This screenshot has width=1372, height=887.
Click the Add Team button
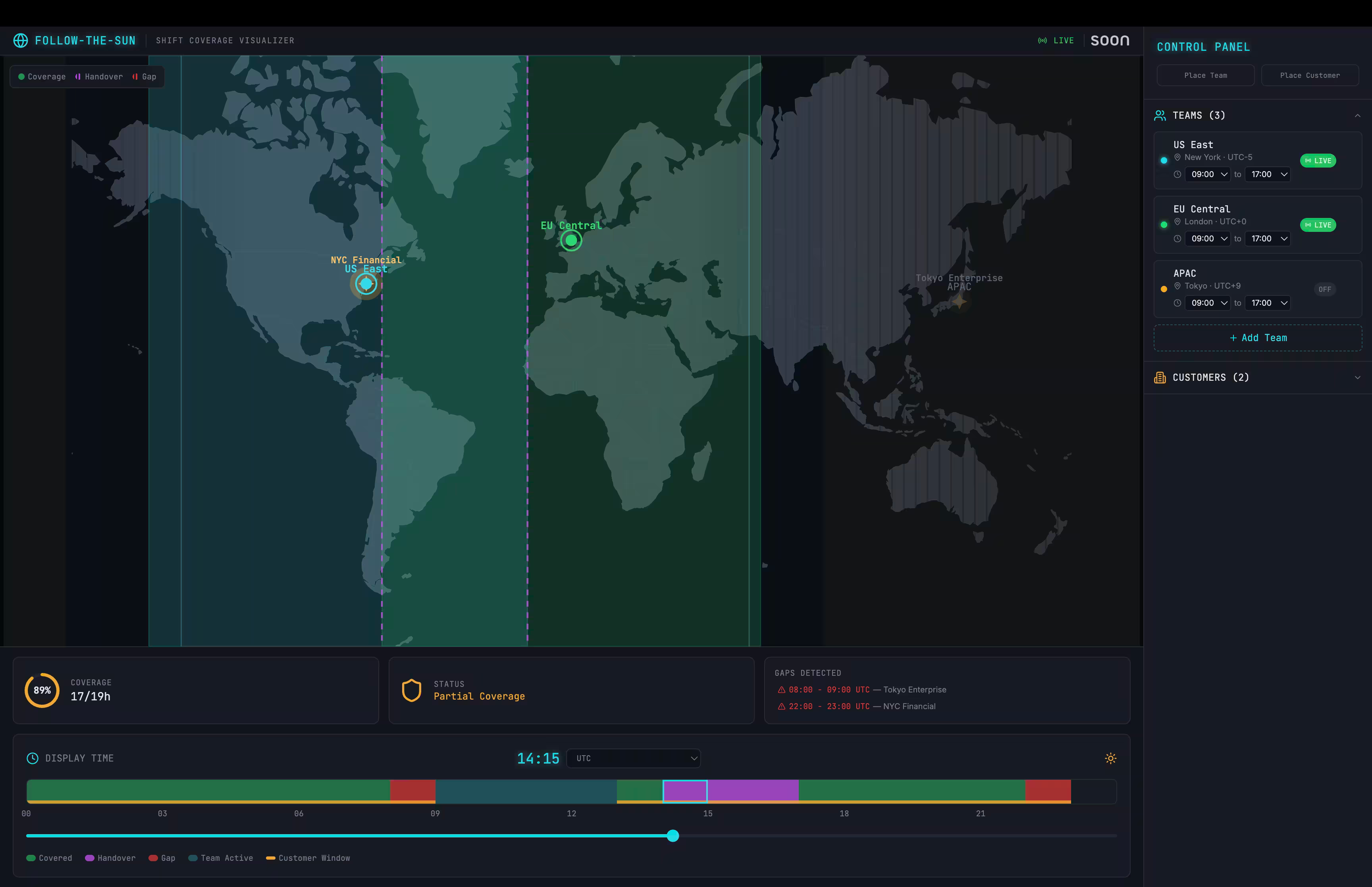tap(1257, 338)
